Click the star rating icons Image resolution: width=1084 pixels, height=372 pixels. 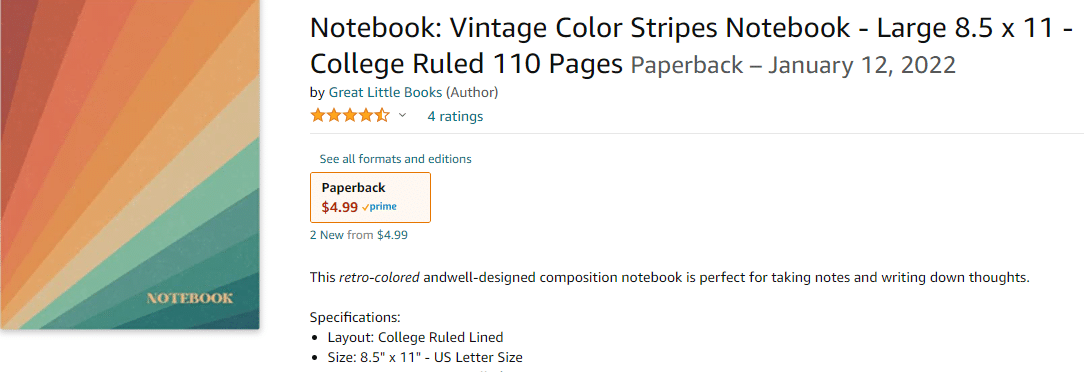point(350,115)
